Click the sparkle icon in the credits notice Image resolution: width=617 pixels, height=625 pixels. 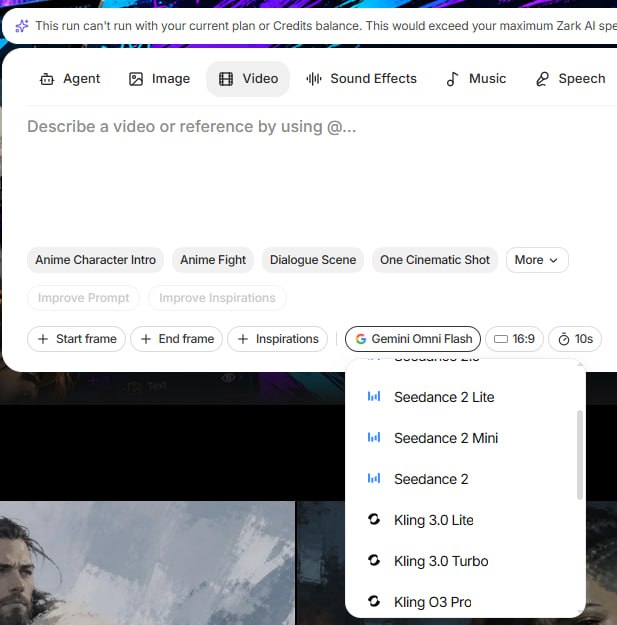22,26
